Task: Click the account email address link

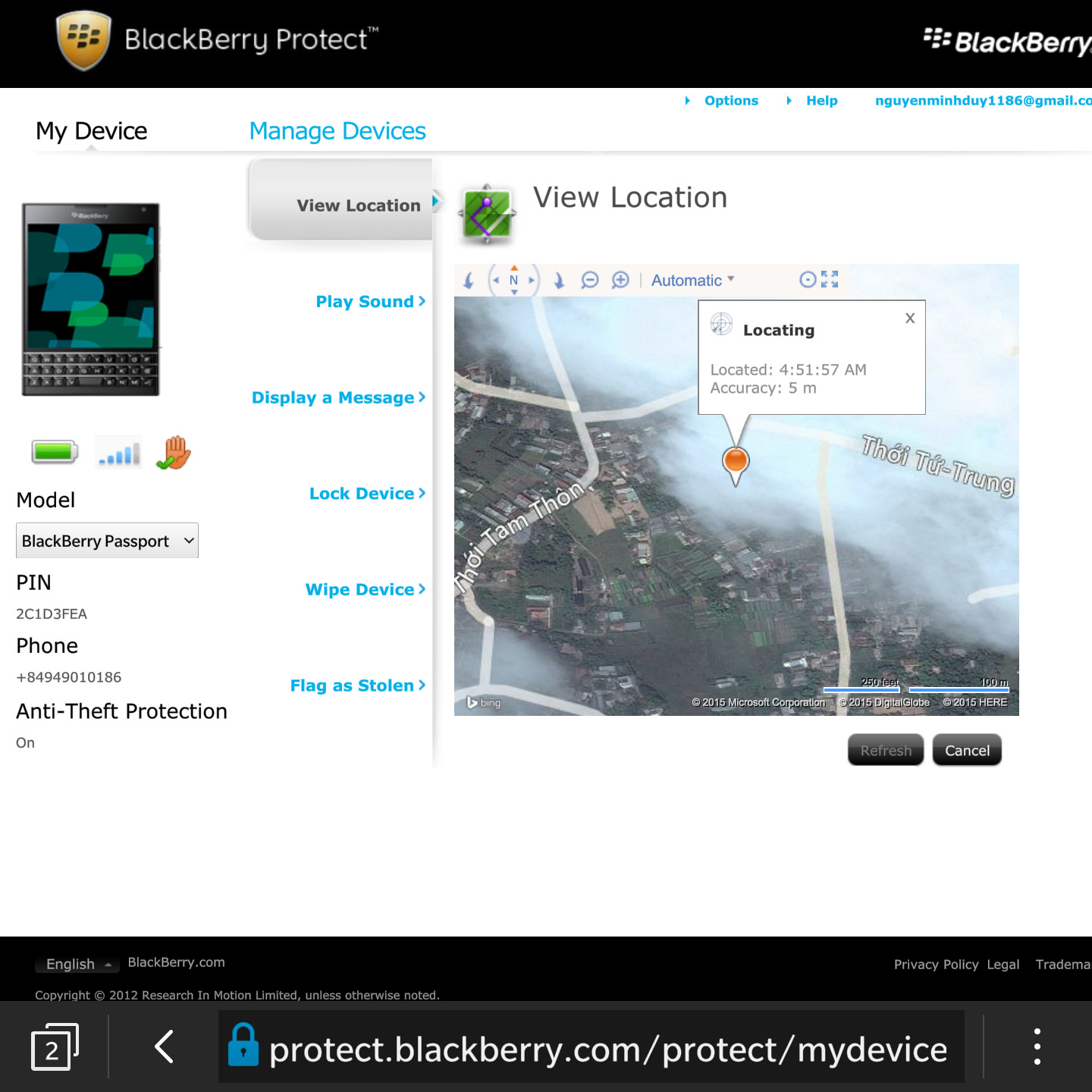Action: [983, 100]
